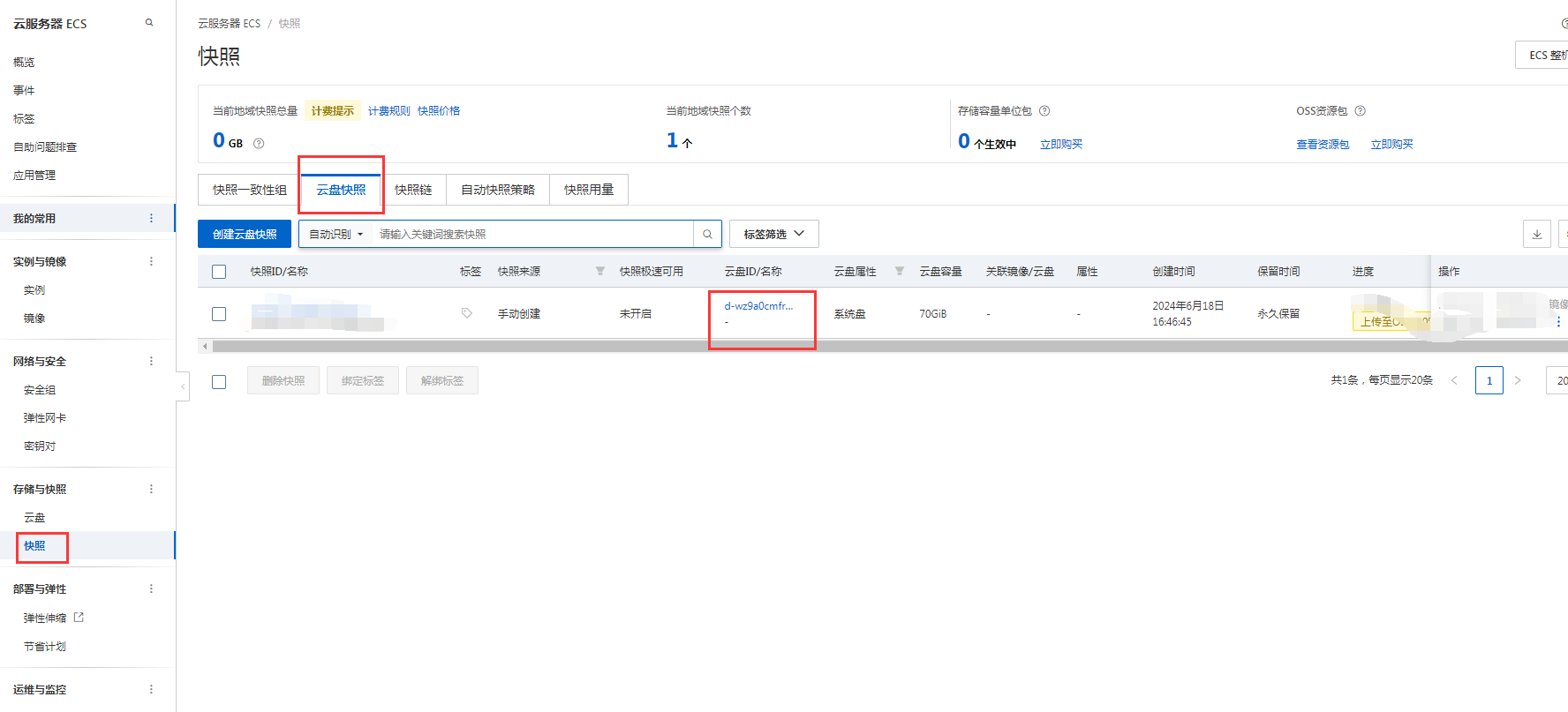Click the horizontal scrollbar left arrow
The height and width of the screenshot is (712, 1568).
click(x=205, y=346)
